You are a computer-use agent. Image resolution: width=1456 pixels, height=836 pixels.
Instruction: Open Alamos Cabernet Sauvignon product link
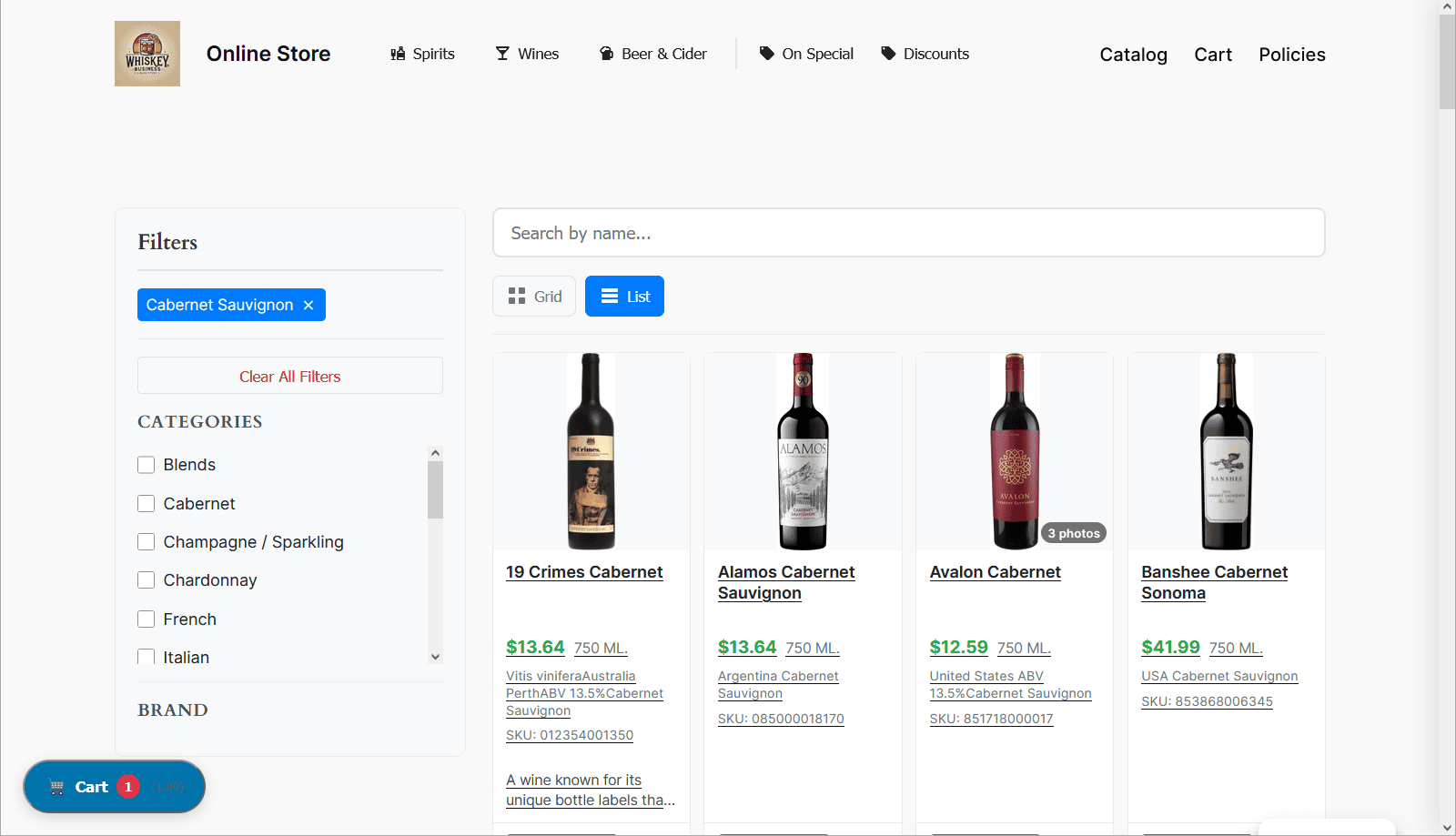click(x=786, y=582)
